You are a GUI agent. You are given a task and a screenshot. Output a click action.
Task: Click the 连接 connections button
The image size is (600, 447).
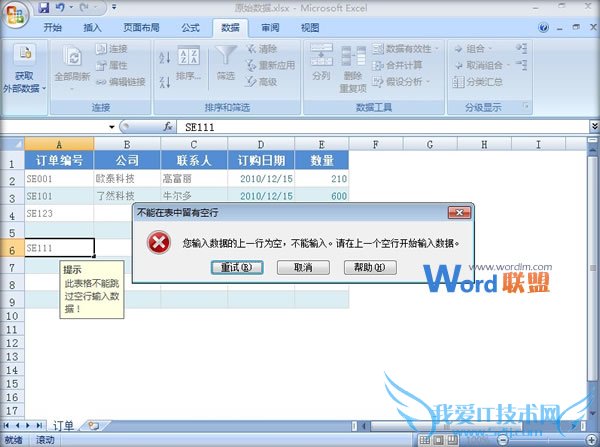point(111,49)
